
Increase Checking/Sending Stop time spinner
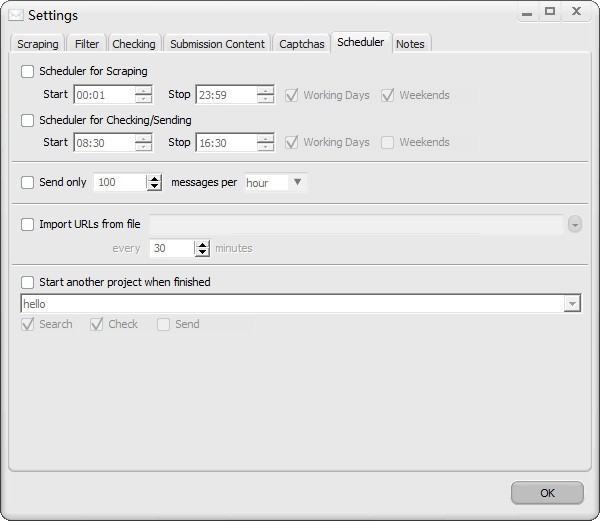(266, 138)
